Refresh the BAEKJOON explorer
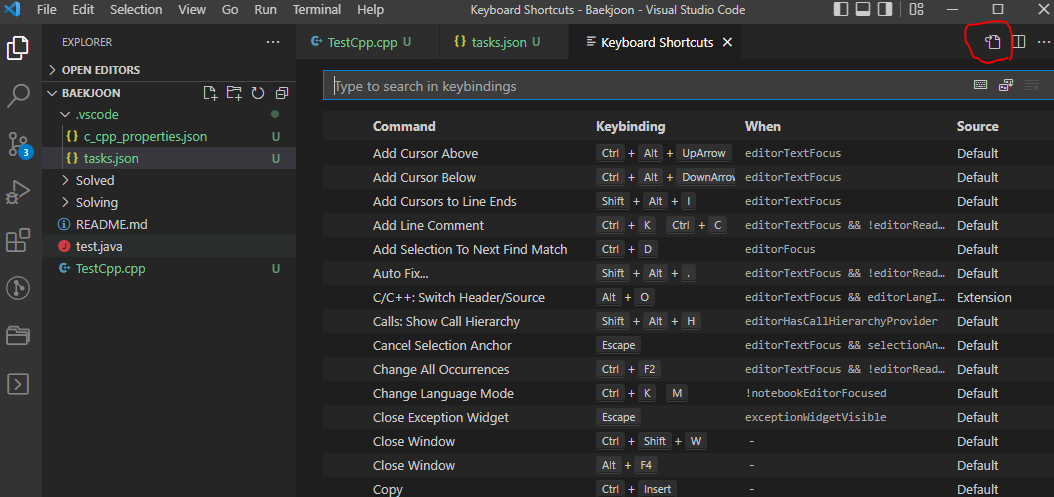The image size is (1054, 497). click(258, 93)
